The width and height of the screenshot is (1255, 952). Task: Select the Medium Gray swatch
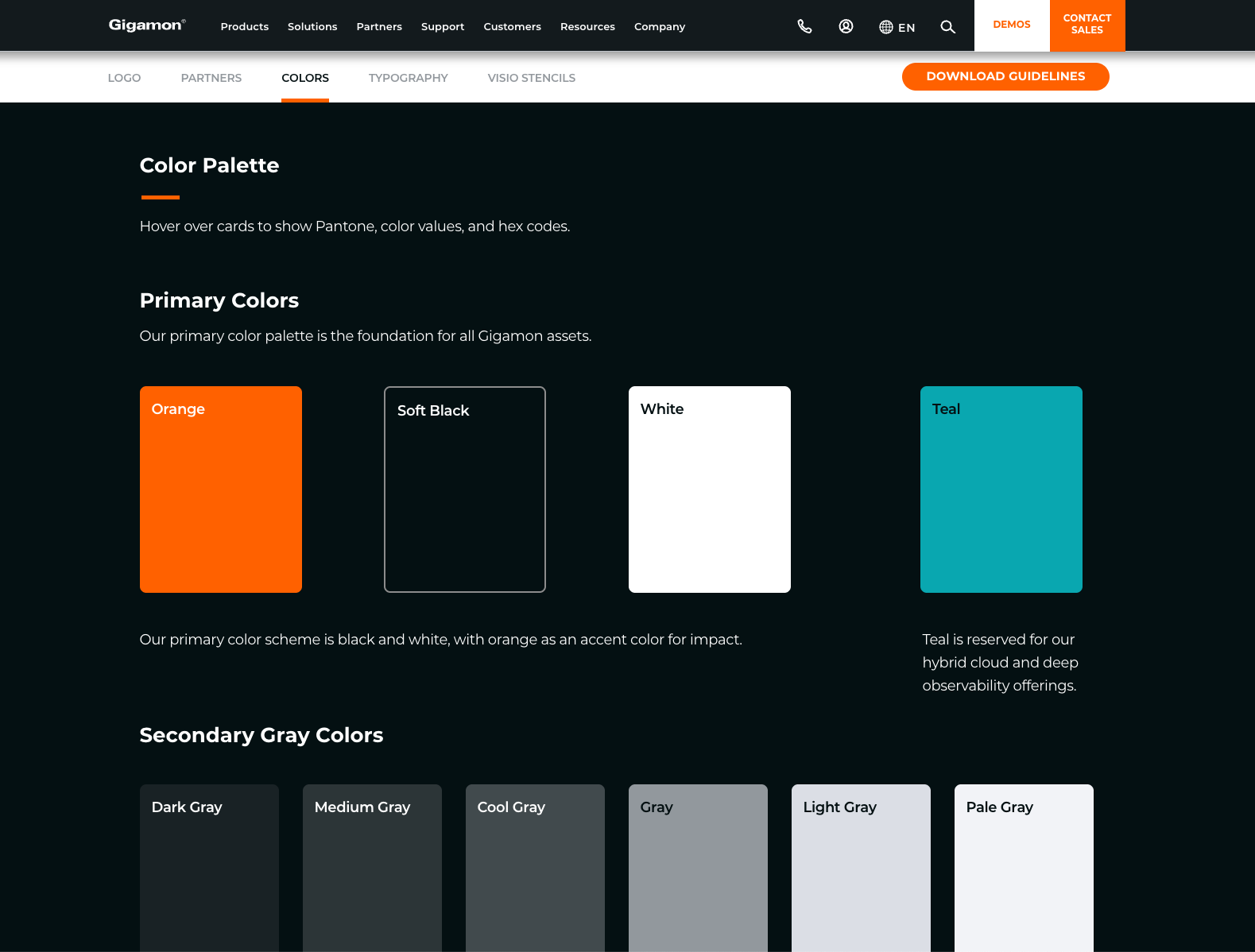[x=372, y=868]
